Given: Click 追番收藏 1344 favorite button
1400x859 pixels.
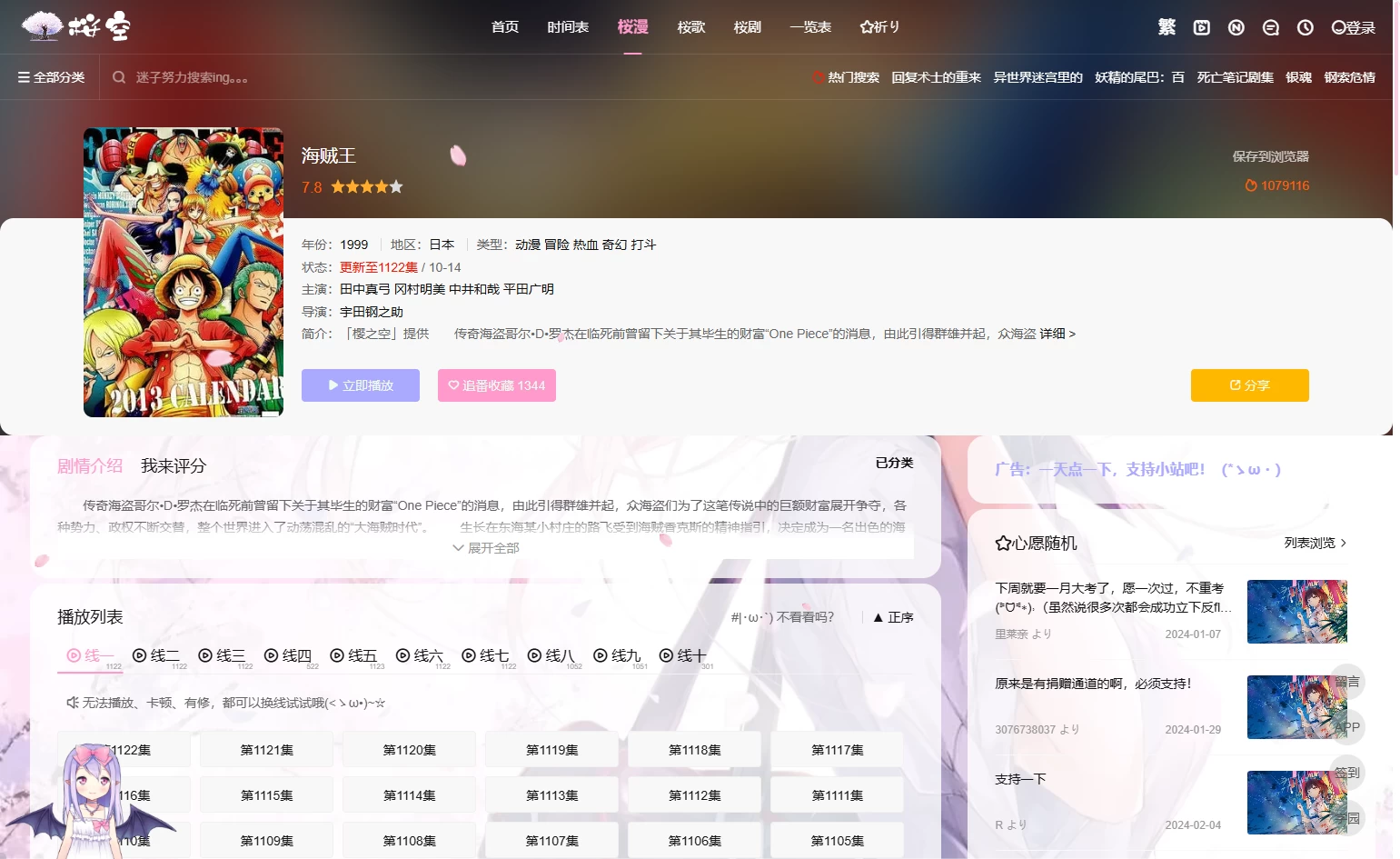Looking at the screenshot, I should [497, 385].
